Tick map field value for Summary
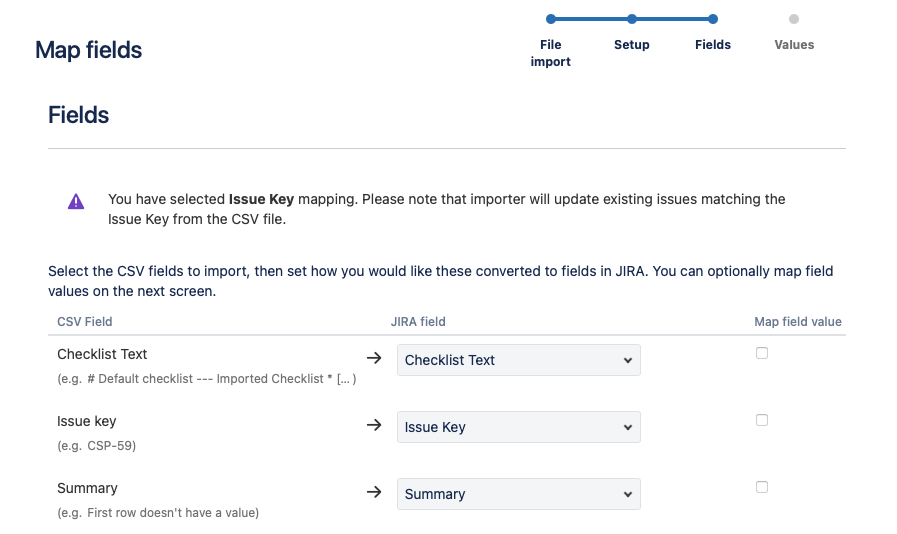 (762, 487)
